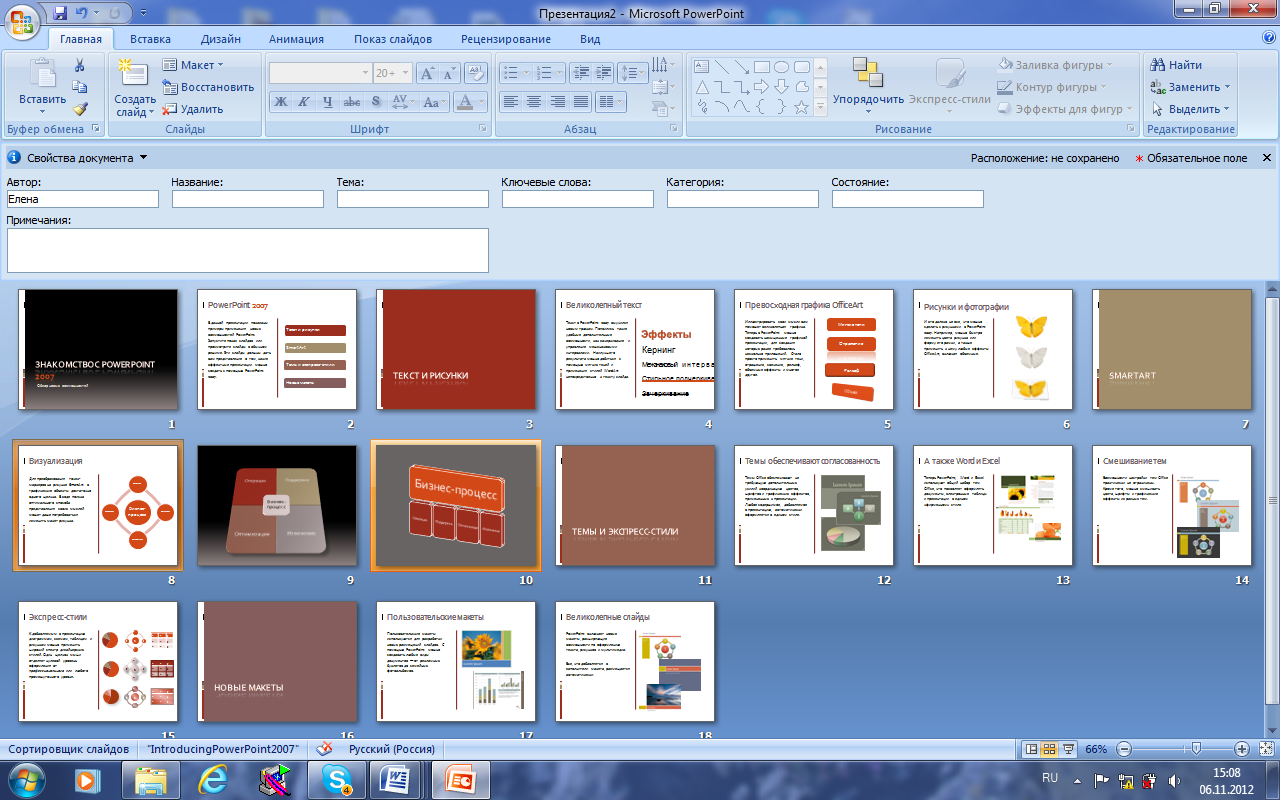Open the Выделить select dropdown
This screenshot has width=1280, height=800.
1191,109
